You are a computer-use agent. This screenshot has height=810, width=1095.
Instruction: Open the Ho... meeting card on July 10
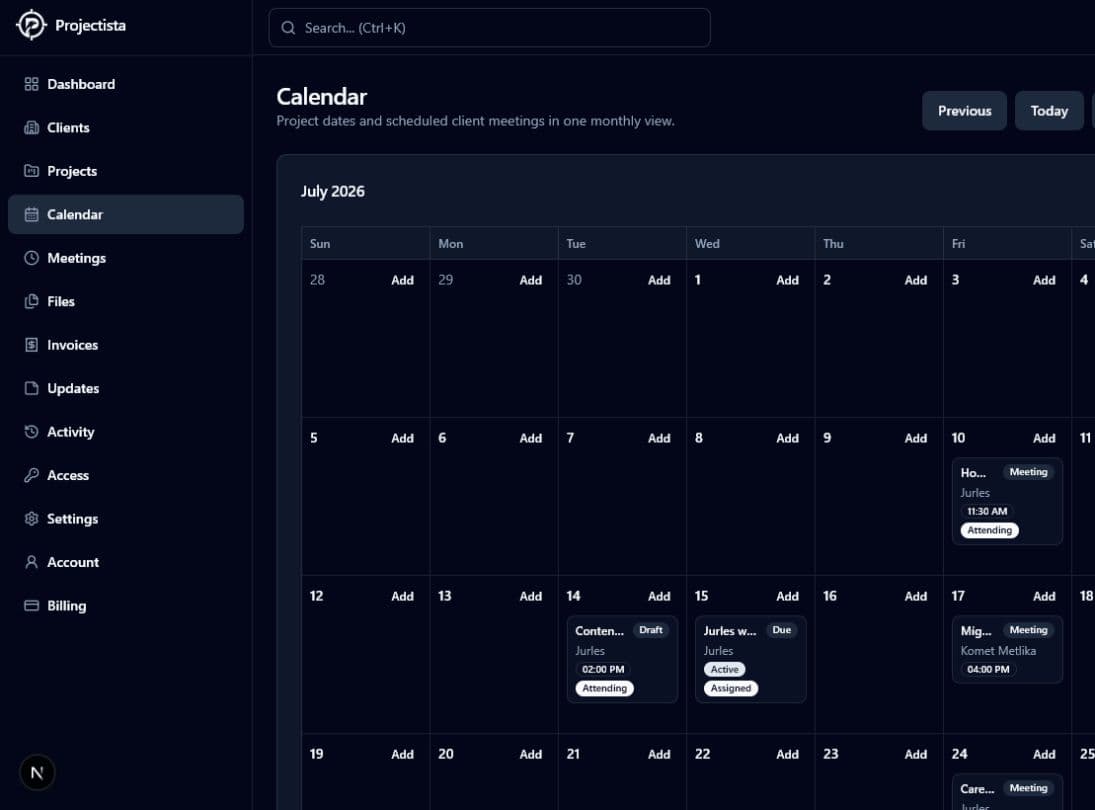coord(1007,501)
